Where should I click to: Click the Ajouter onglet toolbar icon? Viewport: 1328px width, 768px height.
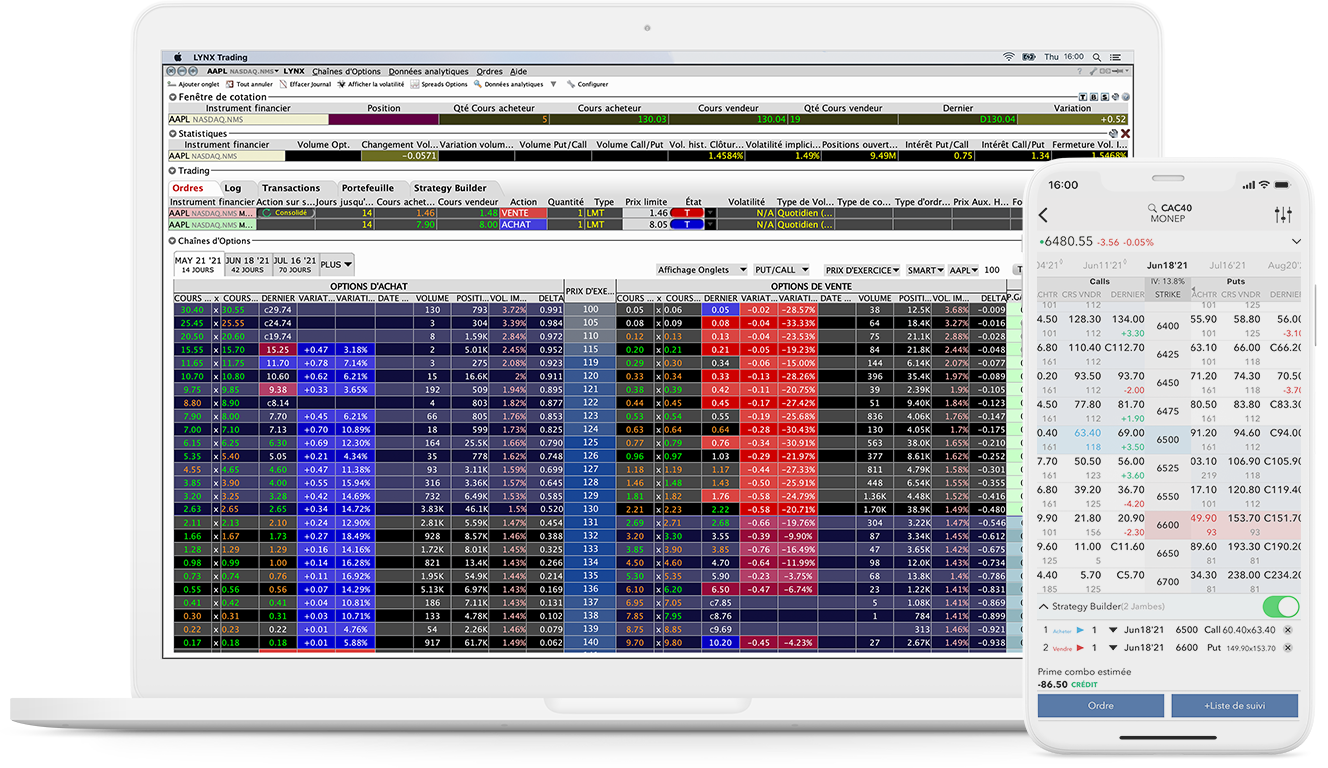tap(173, 85)
